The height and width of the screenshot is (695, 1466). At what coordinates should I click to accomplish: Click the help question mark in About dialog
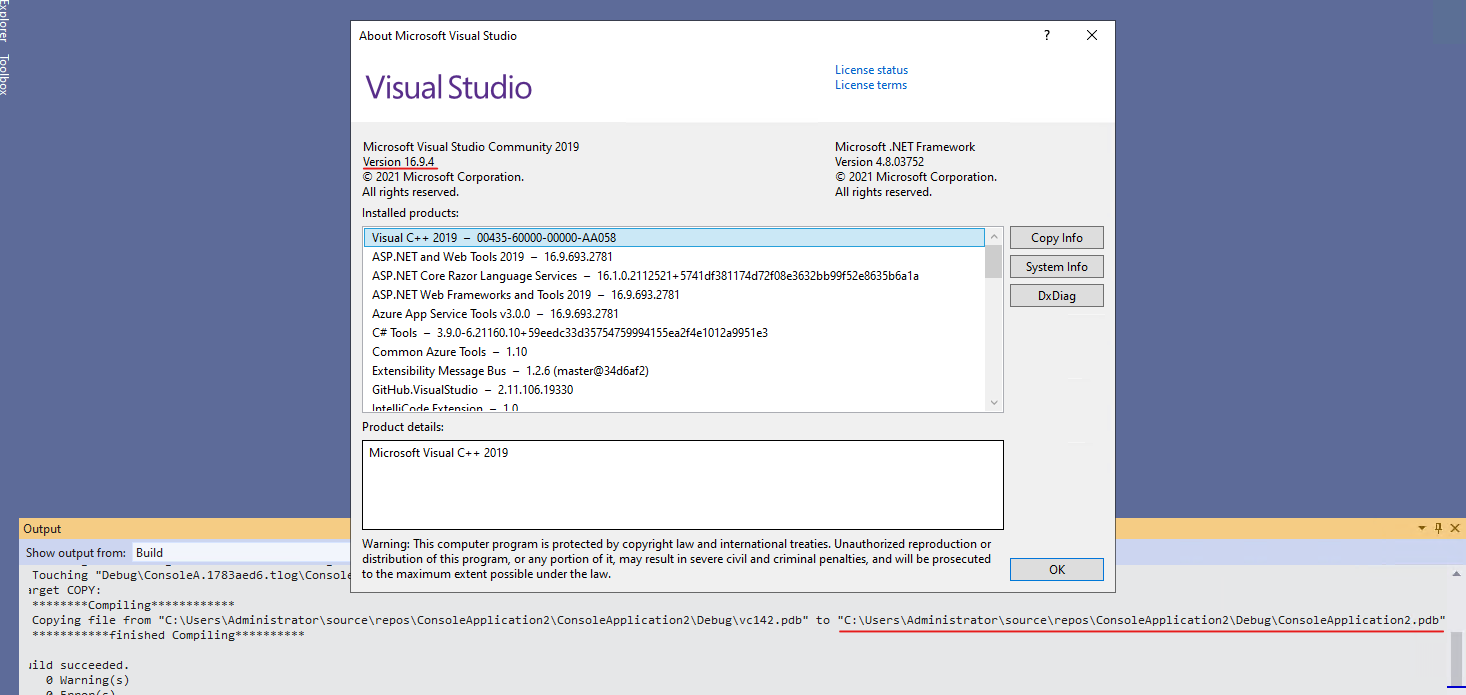(1047, 35)
